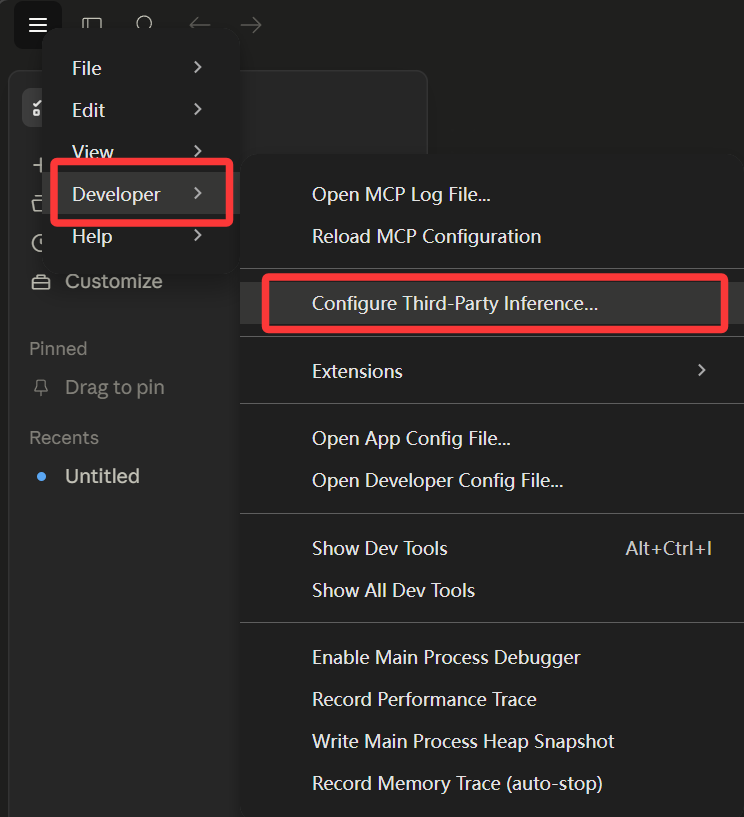This screenshot has width=744, height=817.
Task: Click Record Performance Trace
Action: click(424, 700)
